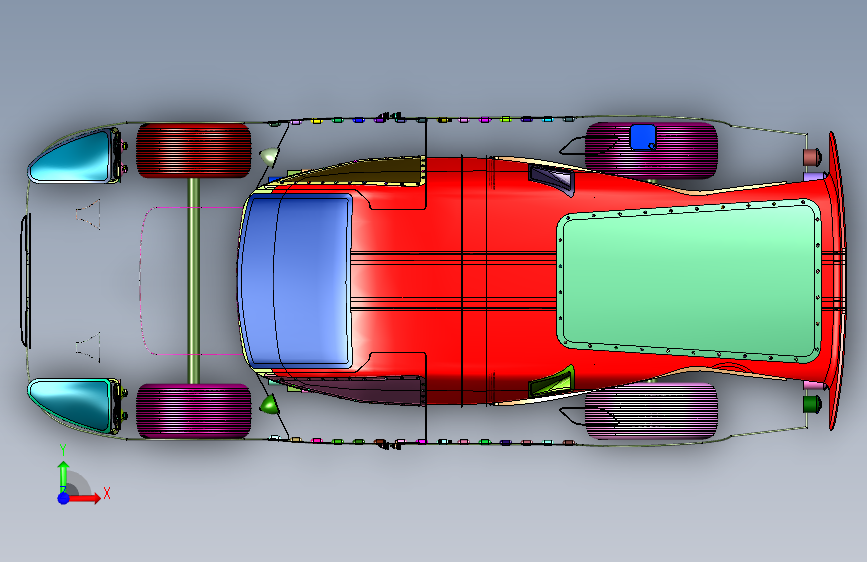The width and height of the screenshot is (867, 562).
Task: Select the magenta front wheel
Action: [193, 411]
